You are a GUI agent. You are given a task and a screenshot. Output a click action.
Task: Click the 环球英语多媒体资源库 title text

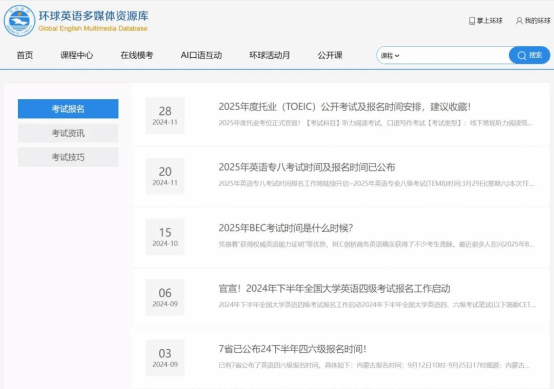[x=94, y=16]
